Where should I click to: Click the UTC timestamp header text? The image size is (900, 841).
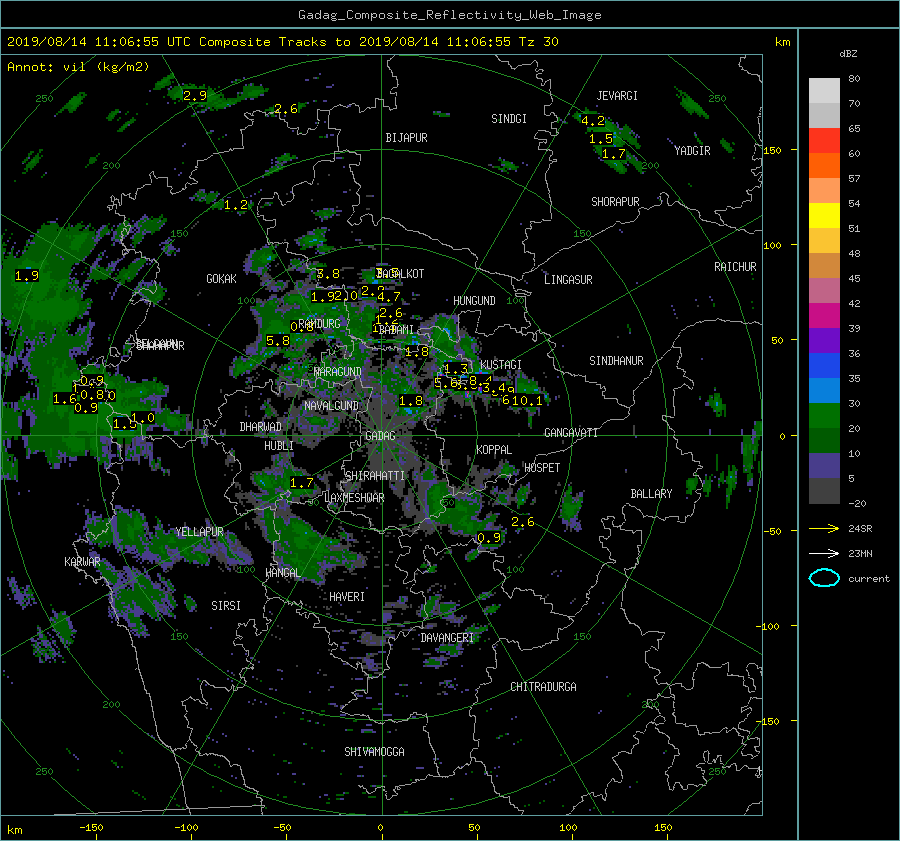click(282, 42)
